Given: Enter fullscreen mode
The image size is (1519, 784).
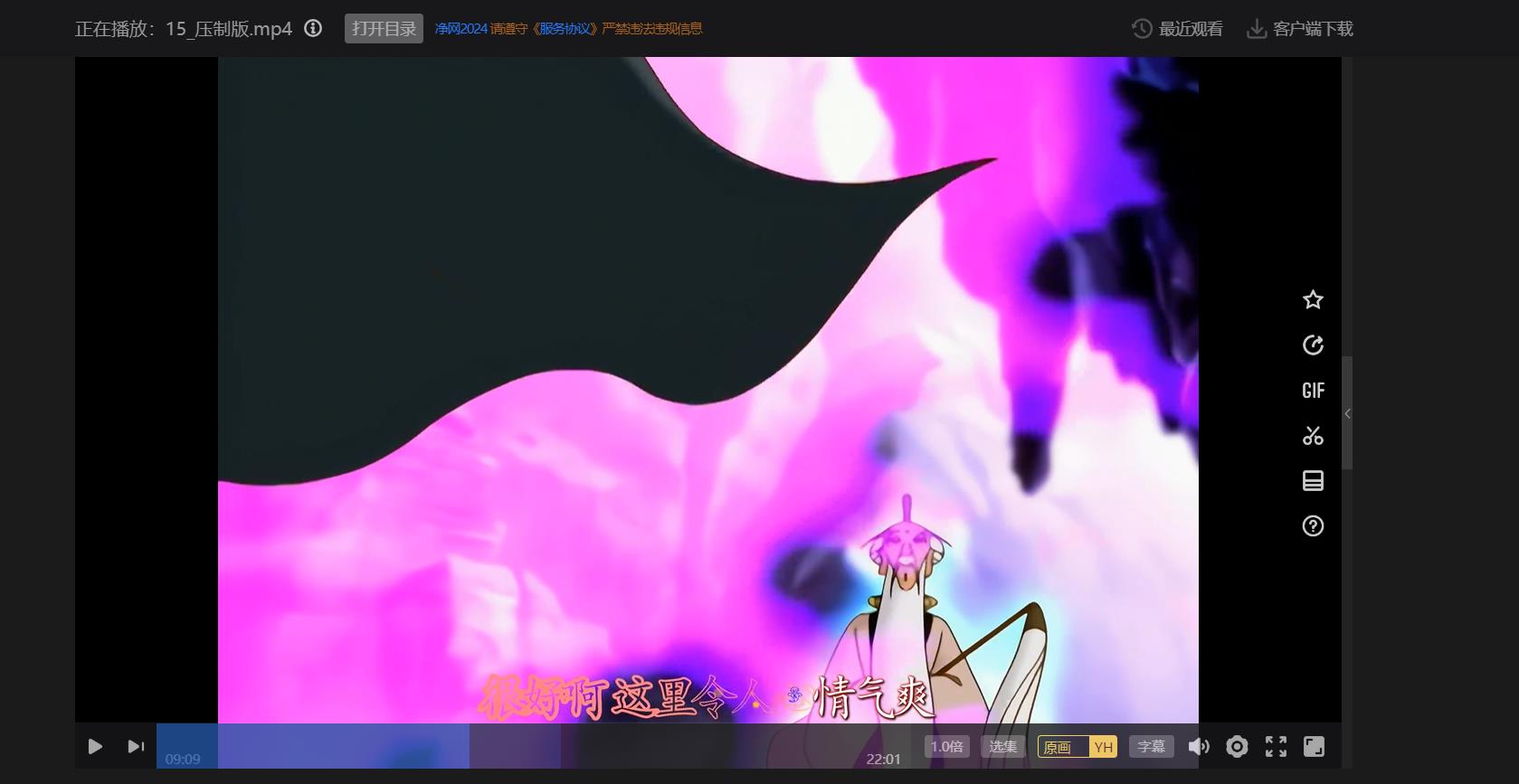Looking at the screenshot, I should click(x=1276, y=746).
